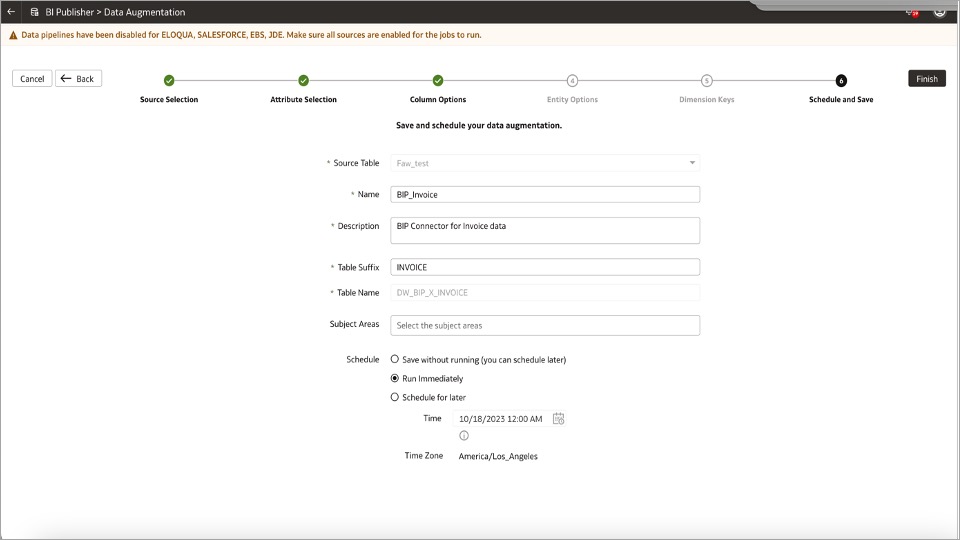Go to Dimension Keys step label
The width and height of the screenshot is (960, 540).
coord(707,99)
